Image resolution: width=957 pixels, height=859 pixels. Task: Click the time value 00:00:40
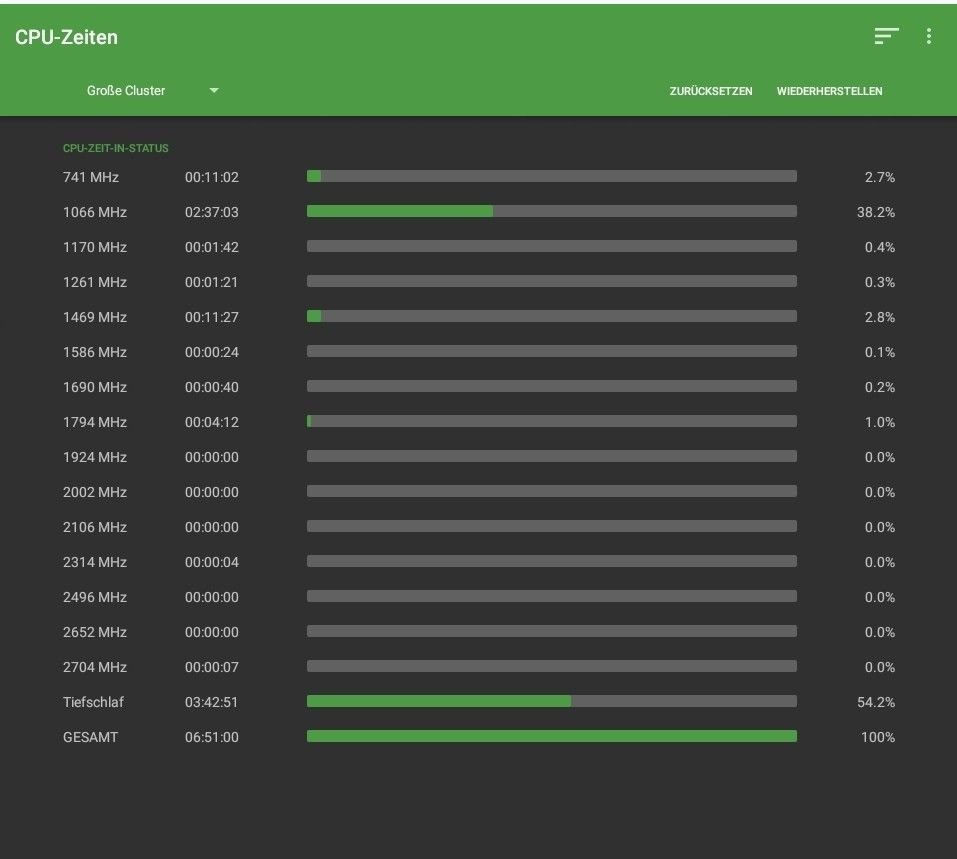(x=212, y=387)
